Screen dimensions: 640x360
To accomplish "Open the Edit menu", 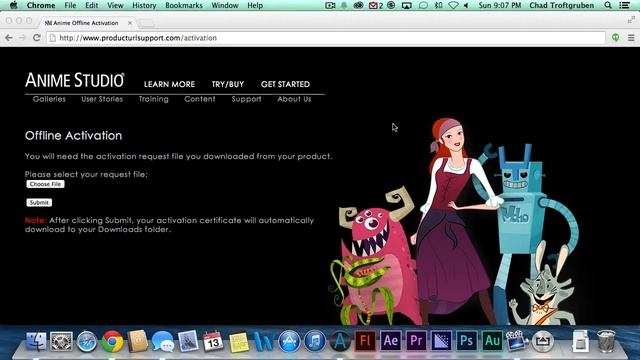I will coord(91,5).
